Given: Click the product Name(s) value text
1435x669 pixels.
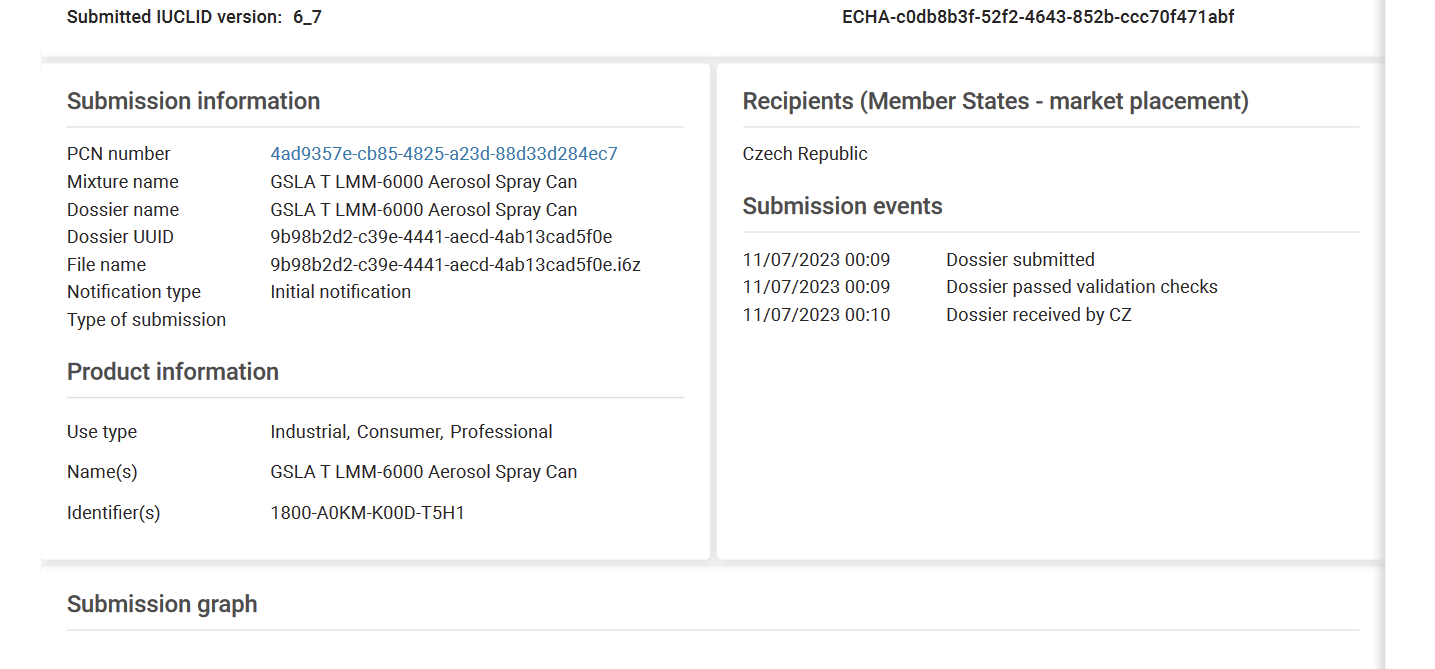Looking at the screenshot, I should [x=423, y=472].
